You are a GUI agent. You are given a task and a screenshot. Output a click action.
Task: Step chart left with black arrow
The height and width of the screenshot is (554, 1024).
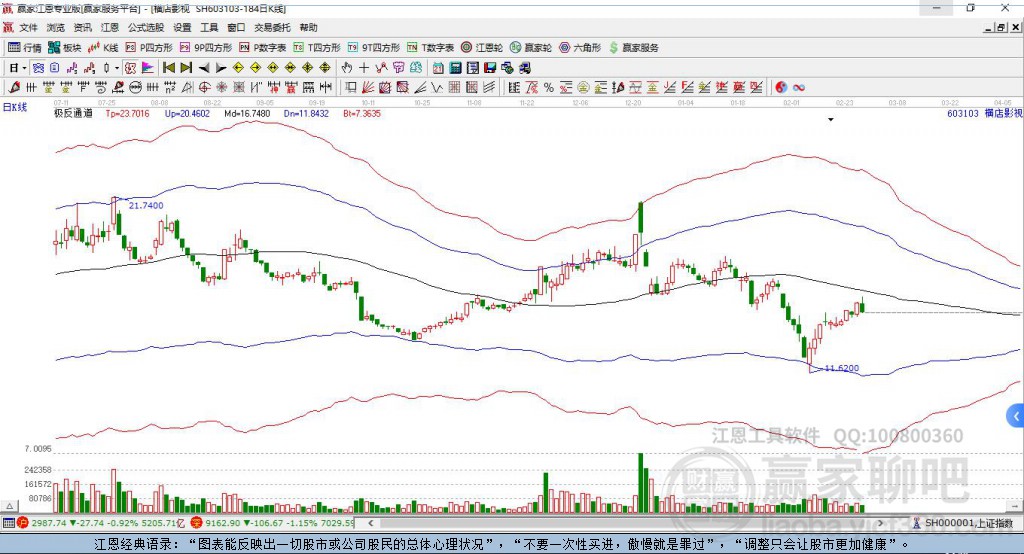[x=204, y=68]
